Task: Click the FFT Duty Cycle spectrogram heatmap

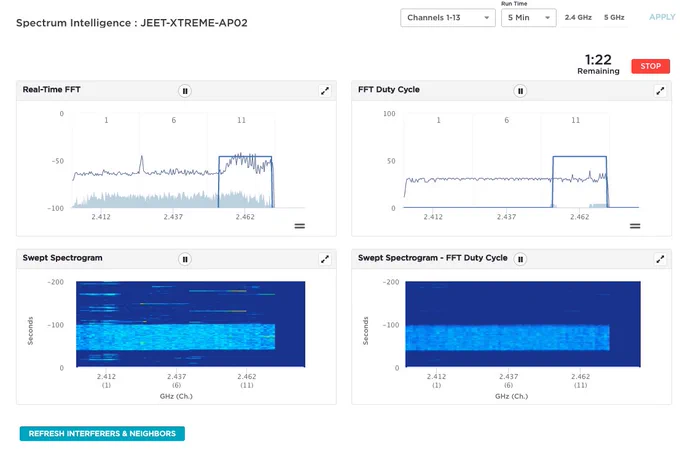Action: click(523, 324)
